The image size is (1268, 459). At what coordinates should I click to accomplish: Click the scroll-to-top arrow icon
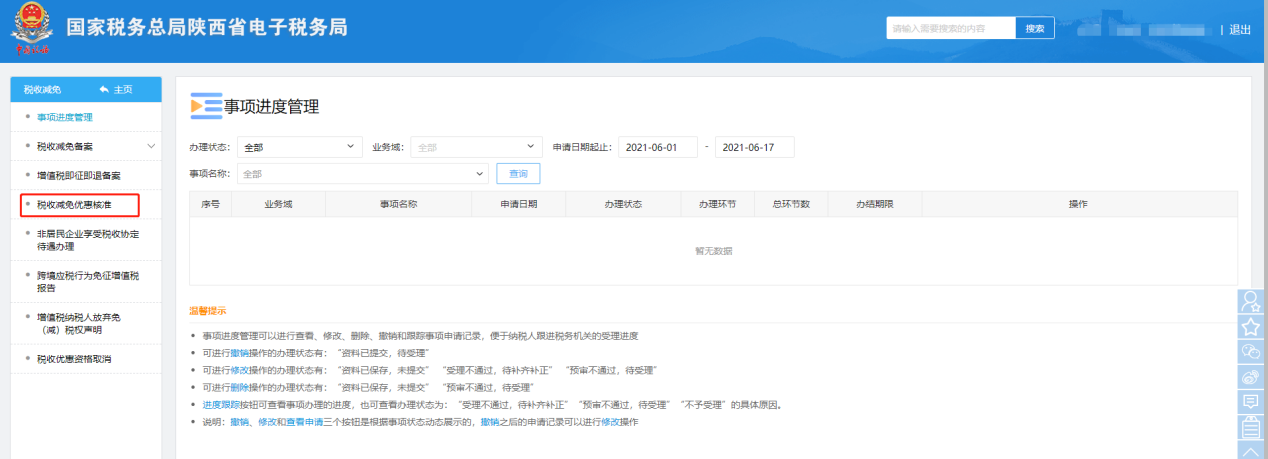click(x=1251, y=451)
